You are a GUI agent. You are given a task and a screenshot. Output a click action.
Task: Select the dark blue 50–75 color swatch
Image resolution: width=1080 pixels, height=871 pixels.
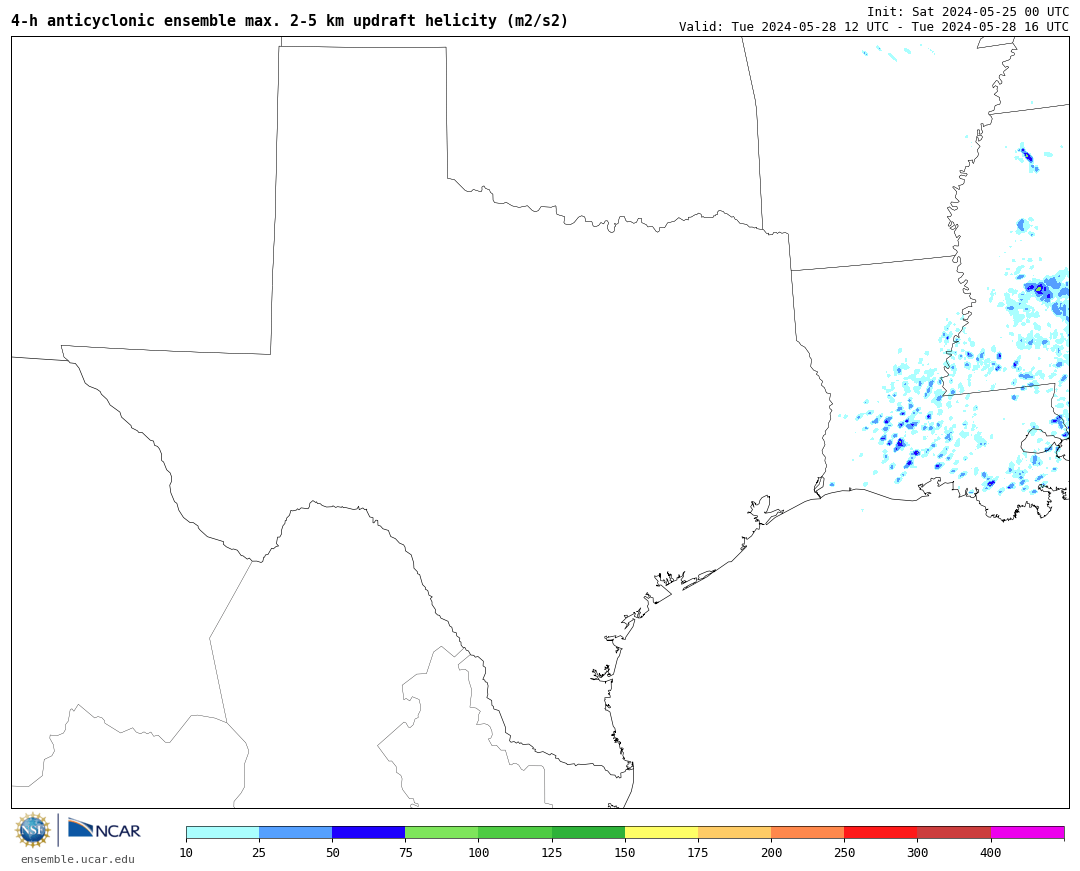368,832
